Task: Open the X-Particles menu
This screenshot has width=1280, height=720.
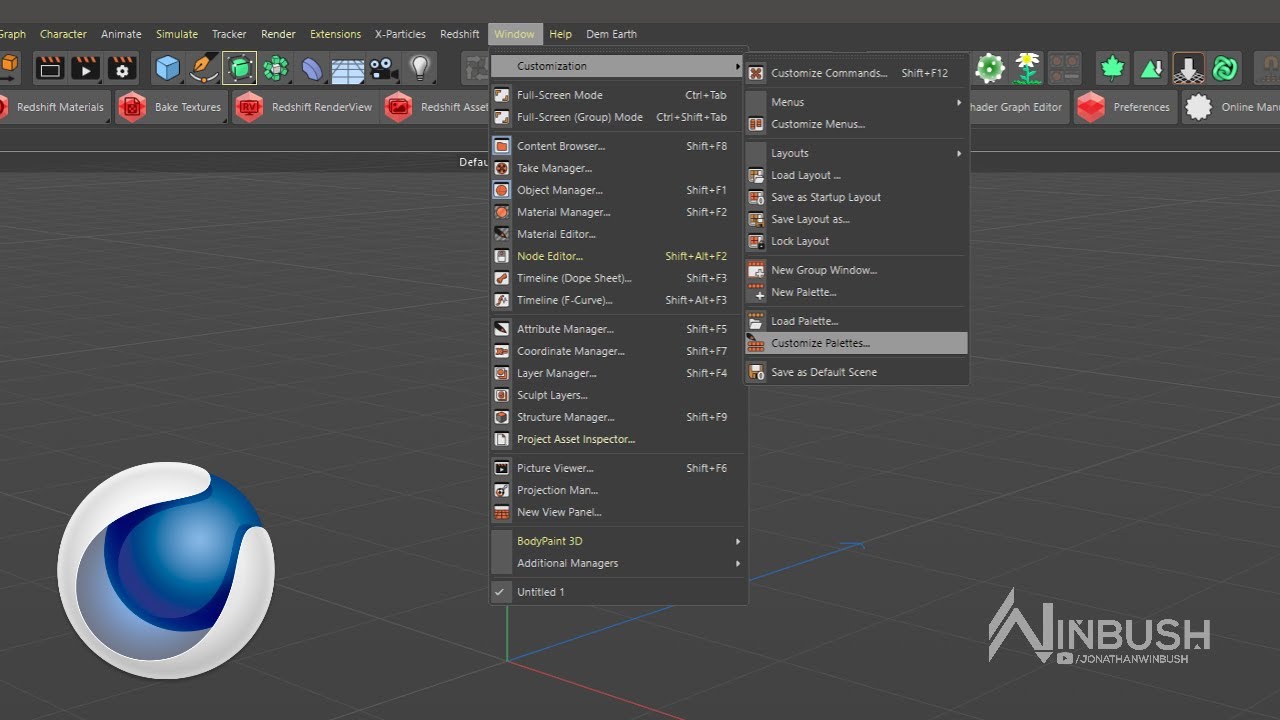Action: click(x=400, y=34)
